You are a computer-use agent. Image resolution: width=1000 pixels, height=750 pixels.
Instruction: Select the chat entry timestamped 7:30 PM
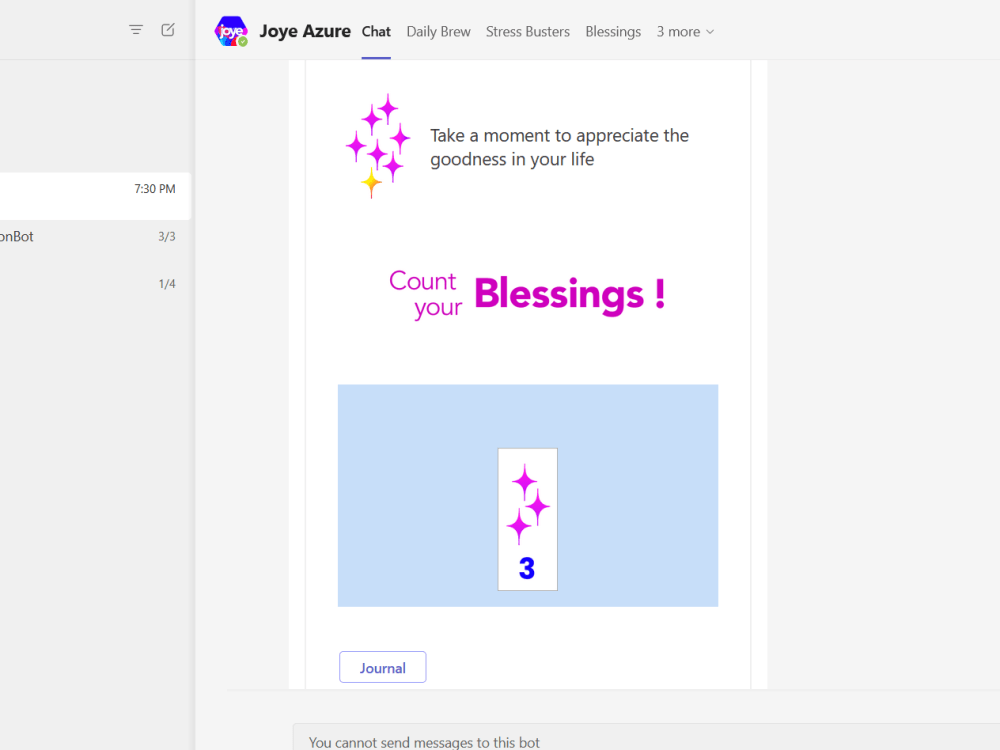(95, 196)
